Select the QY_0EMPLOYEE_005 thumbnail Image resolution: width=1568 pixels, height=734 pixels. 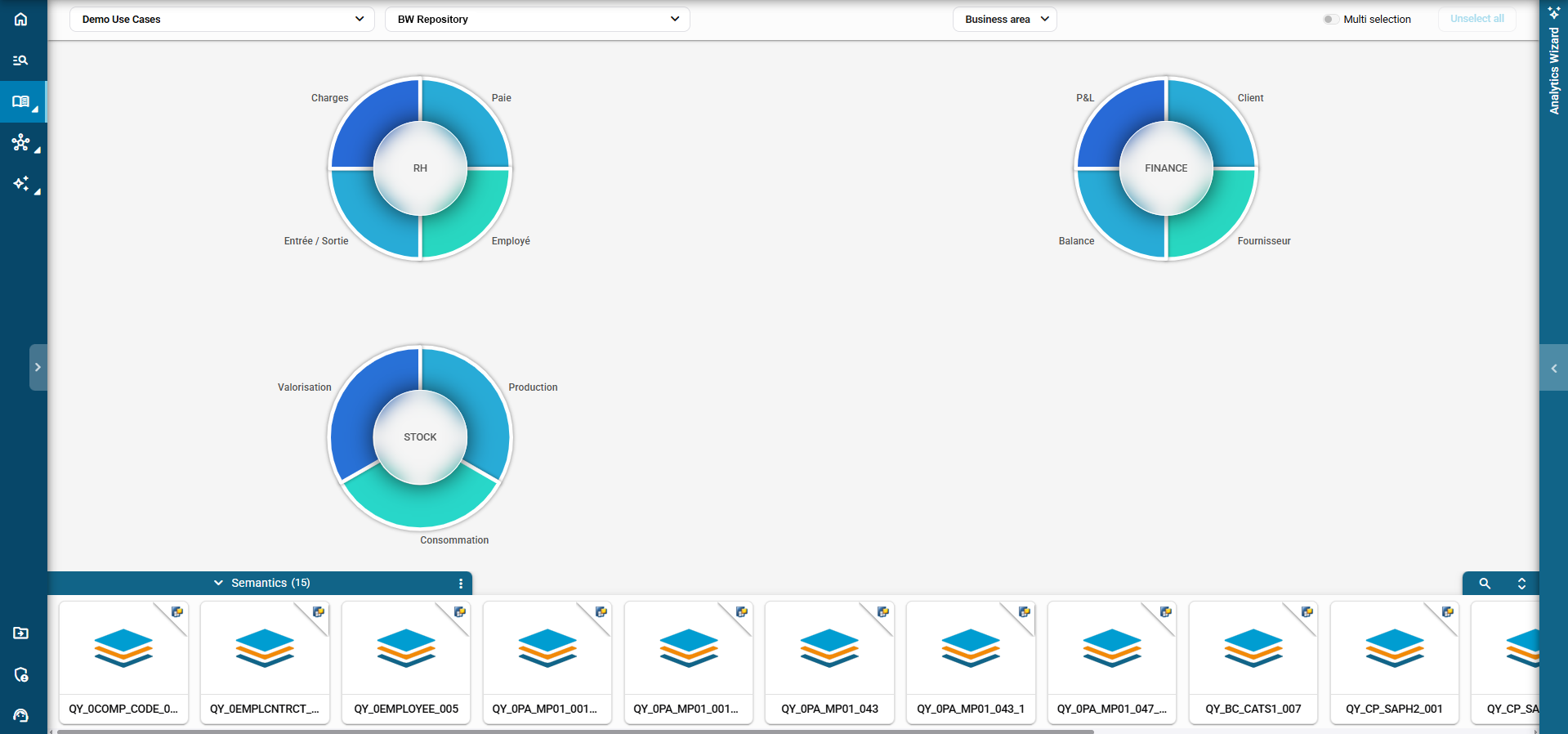point(406,662)
